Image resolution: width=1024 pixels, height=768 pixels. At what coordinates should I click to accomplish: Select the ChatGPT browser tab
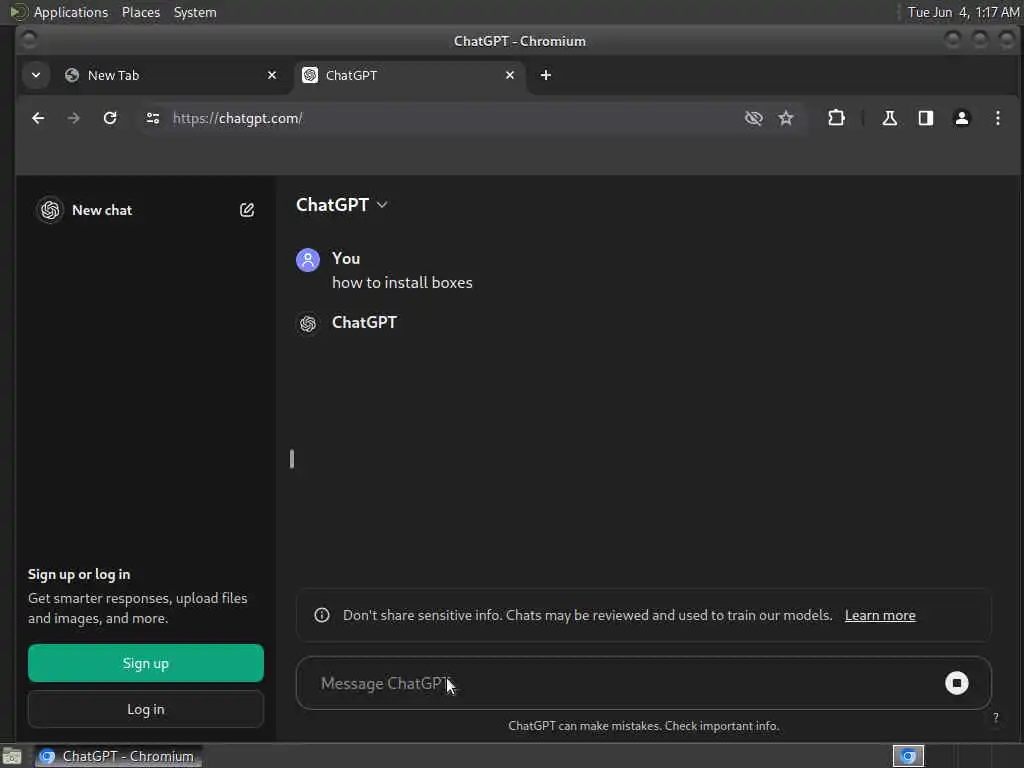coord(408,75)
